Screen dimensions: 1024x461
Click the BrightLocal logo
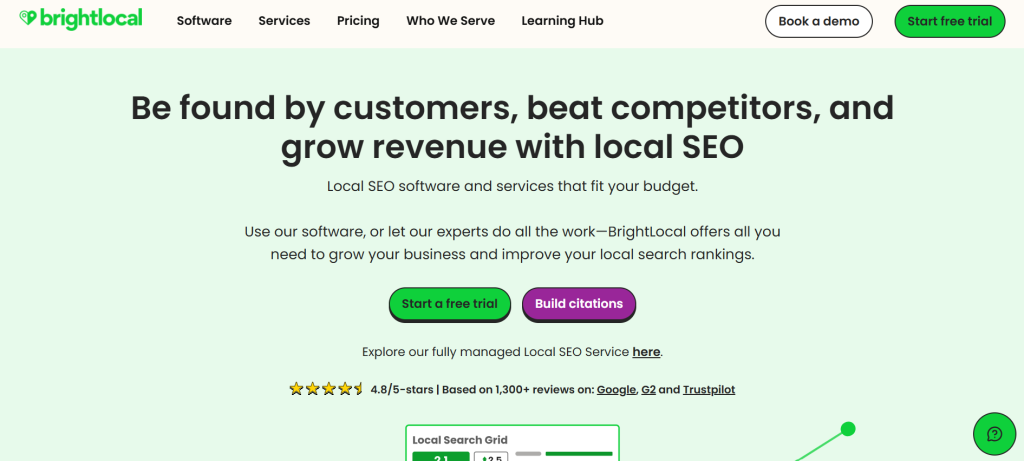click(80, 20)
